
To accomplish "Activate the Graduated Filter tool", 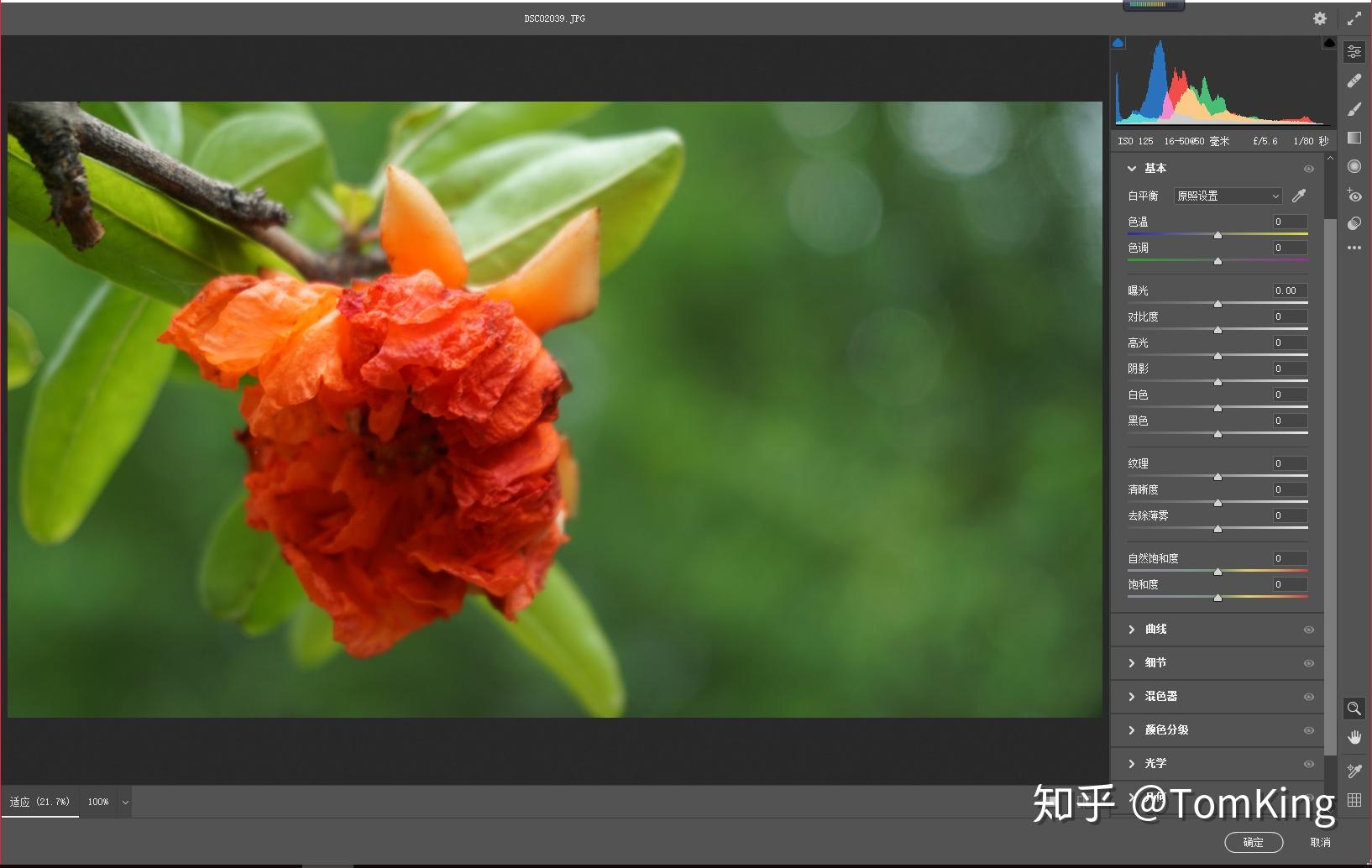I will coord(1354,138).
